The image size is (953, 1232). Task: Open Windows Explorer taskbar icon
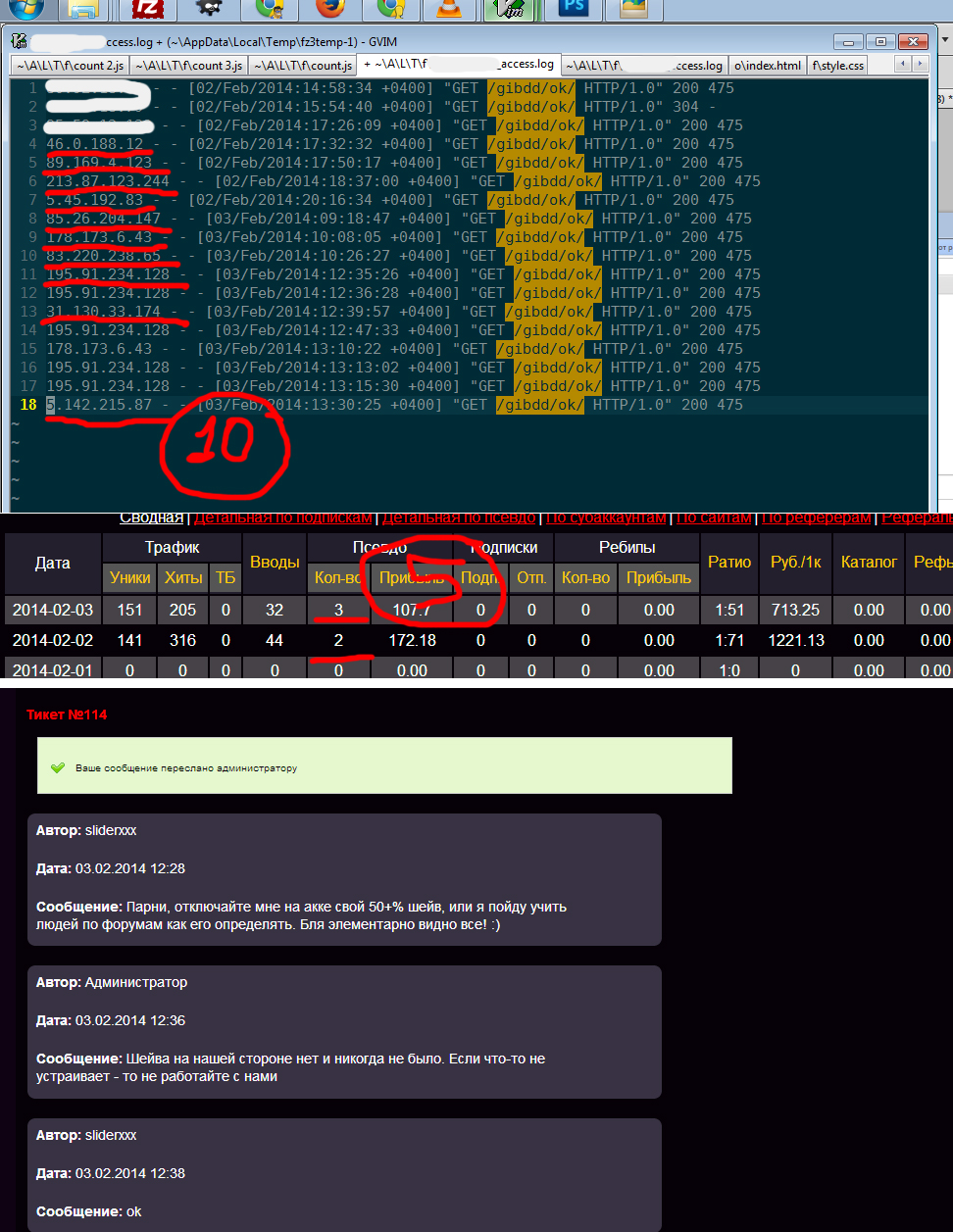(84, 10)
